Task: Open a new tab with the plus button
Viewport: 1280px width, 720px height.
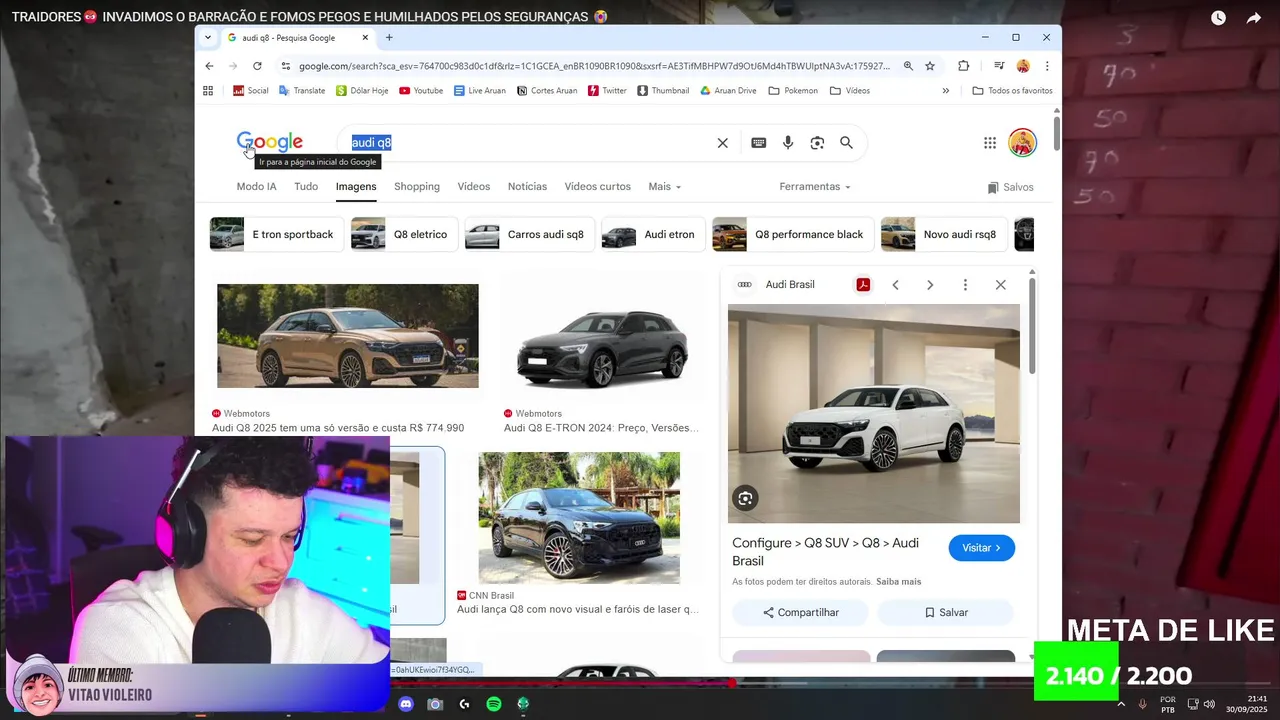Action: [x=389, y=38]
